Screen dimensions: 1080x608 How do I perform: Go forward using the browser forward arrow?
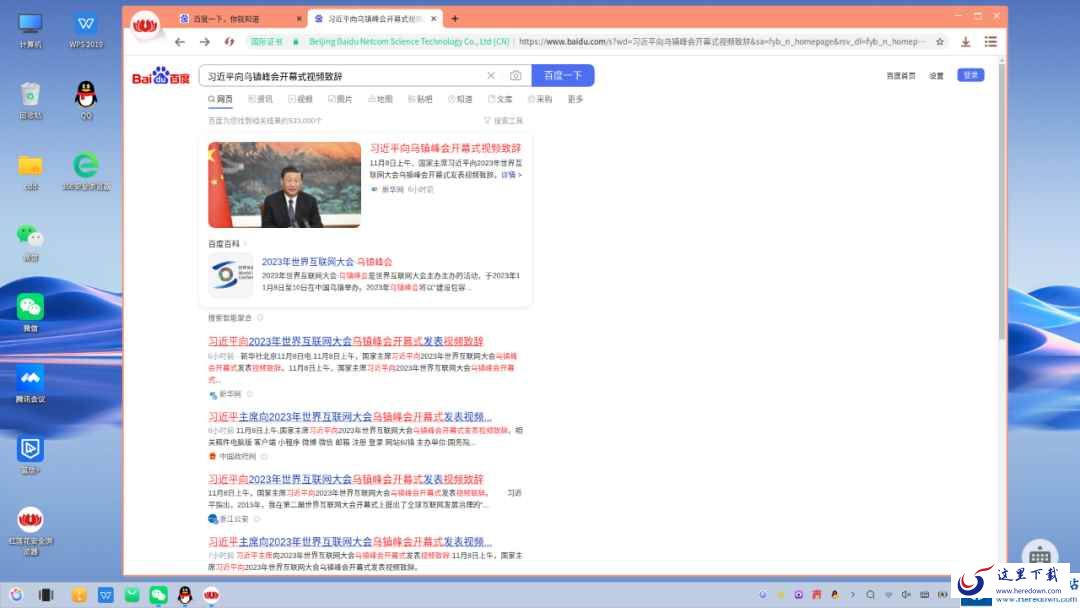point(205,42)
